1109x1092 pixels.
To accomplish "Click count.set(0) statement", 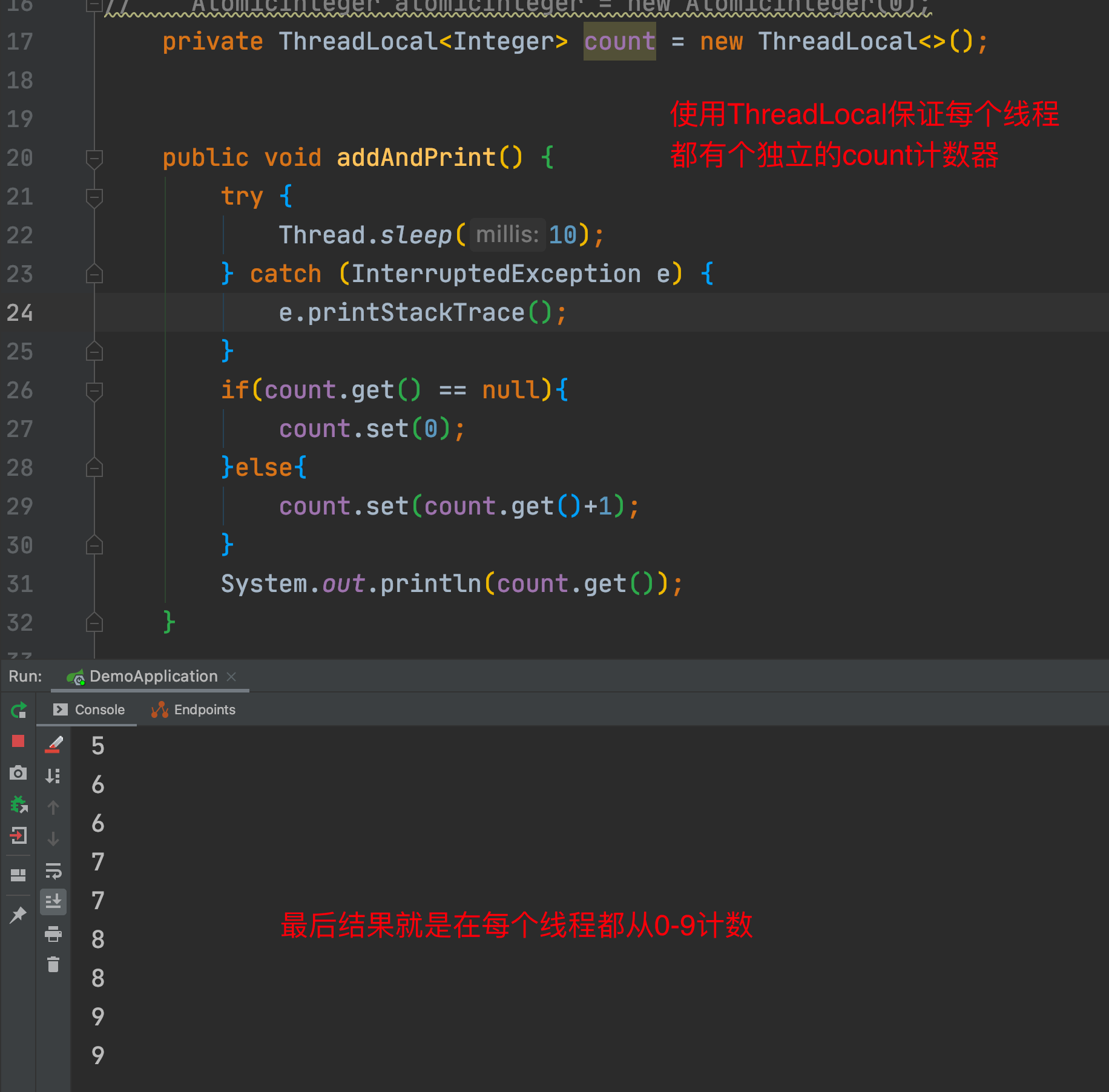I will click(372, 429).
